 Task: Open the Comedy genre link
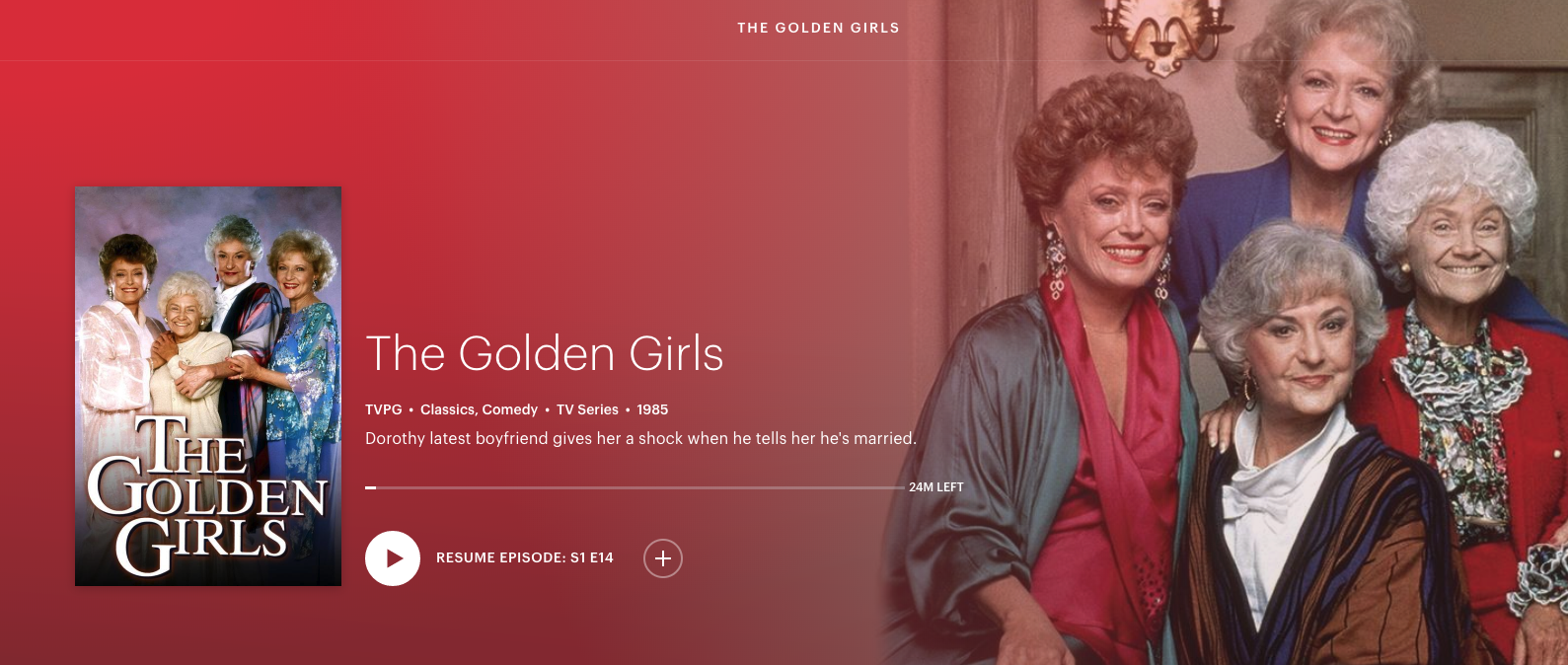pyautogui.click(x=510, y=409)
